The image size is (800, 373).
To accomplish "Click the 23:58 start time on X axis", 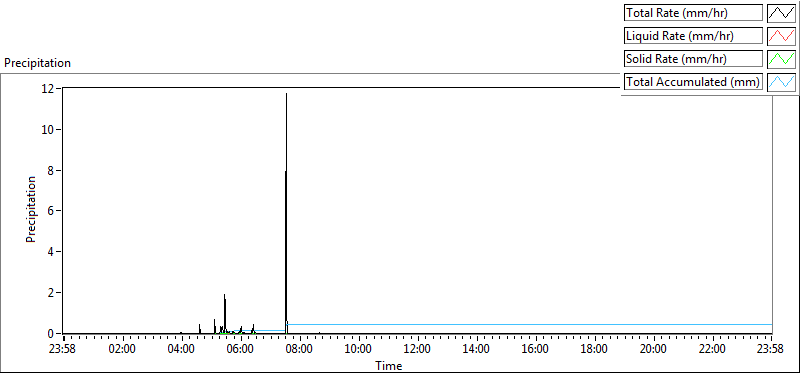I will pos(63,349).
